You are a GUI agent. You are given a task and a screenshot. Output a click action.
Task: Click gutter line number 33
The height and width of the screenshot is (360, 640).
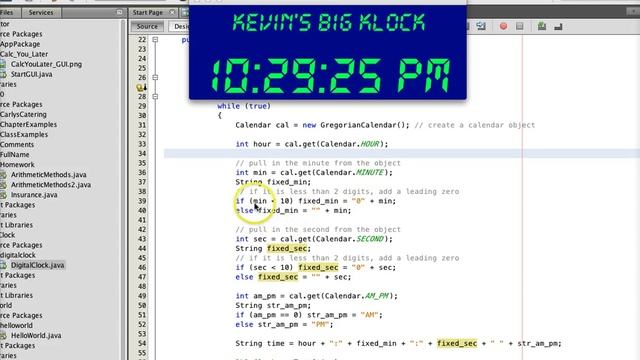click(142, 144)
